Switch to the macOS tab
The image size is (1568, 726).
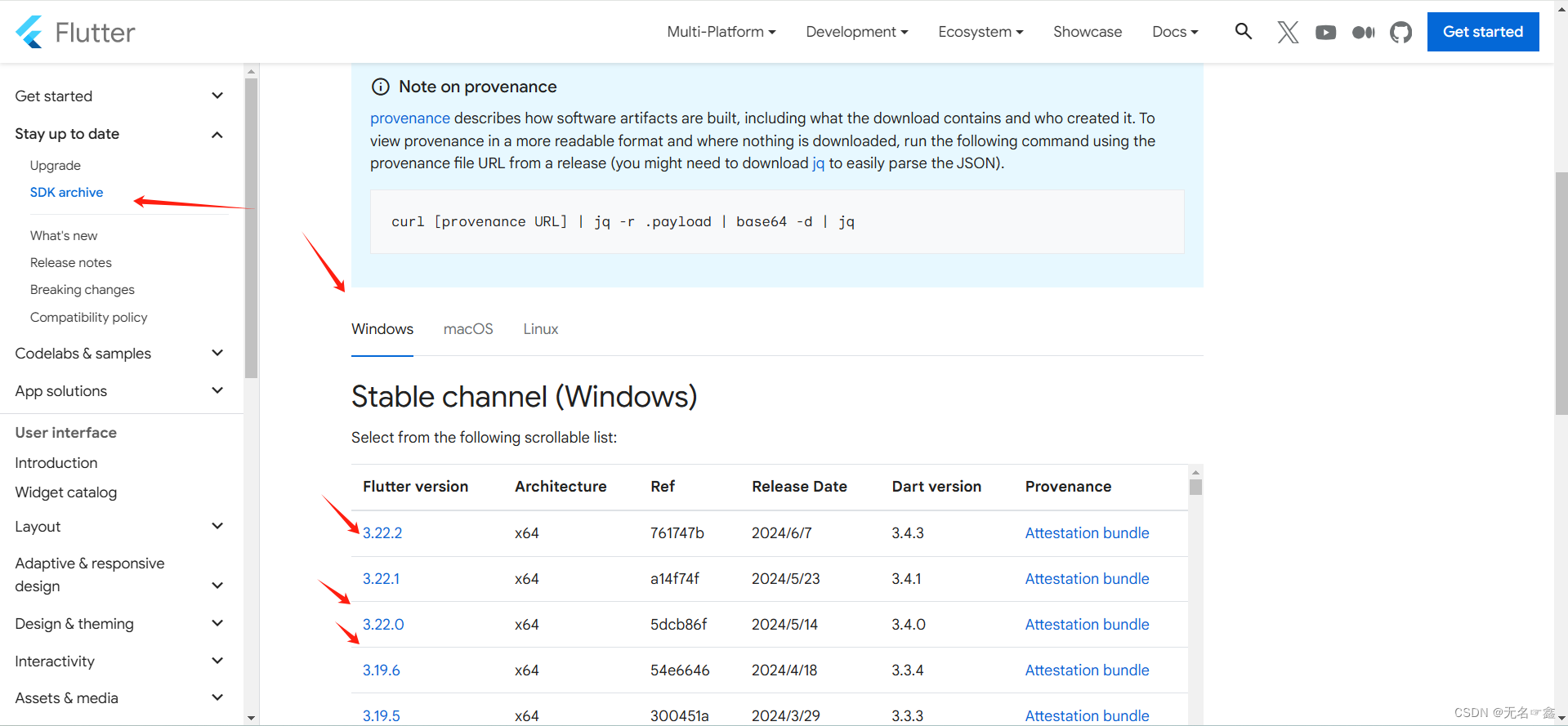[x=468, y=329]
